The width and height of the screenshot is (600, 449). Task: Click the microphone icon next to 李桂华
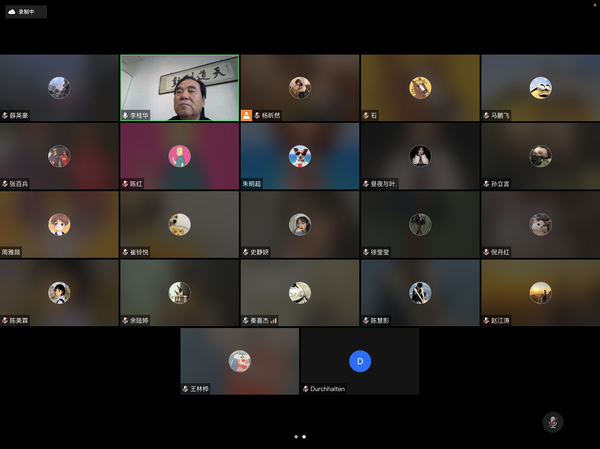pyautogui.click(x=126, y=115)
